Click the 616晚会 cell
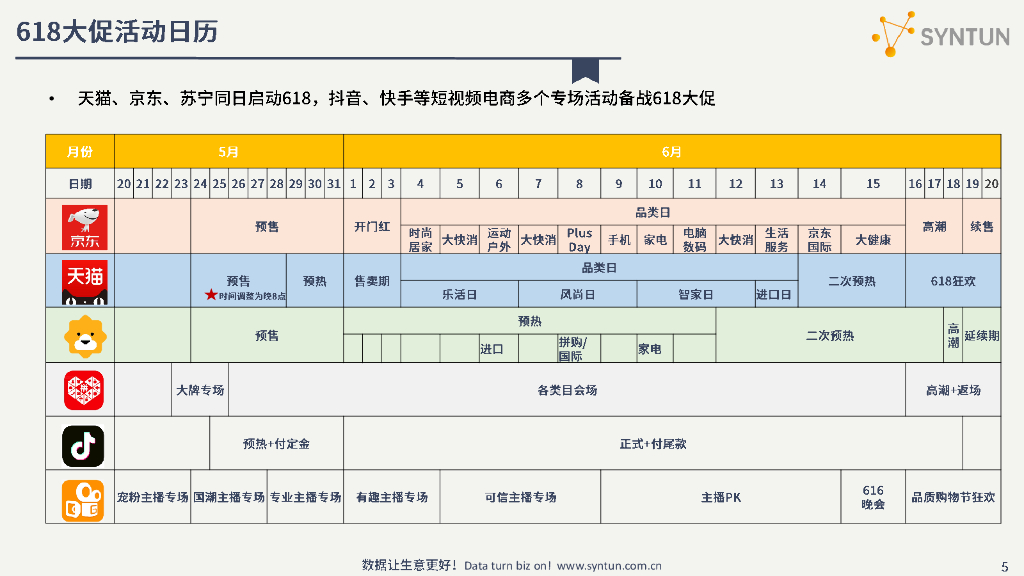The width and height of the screenshot is (1024, 576). pos(873,497)
